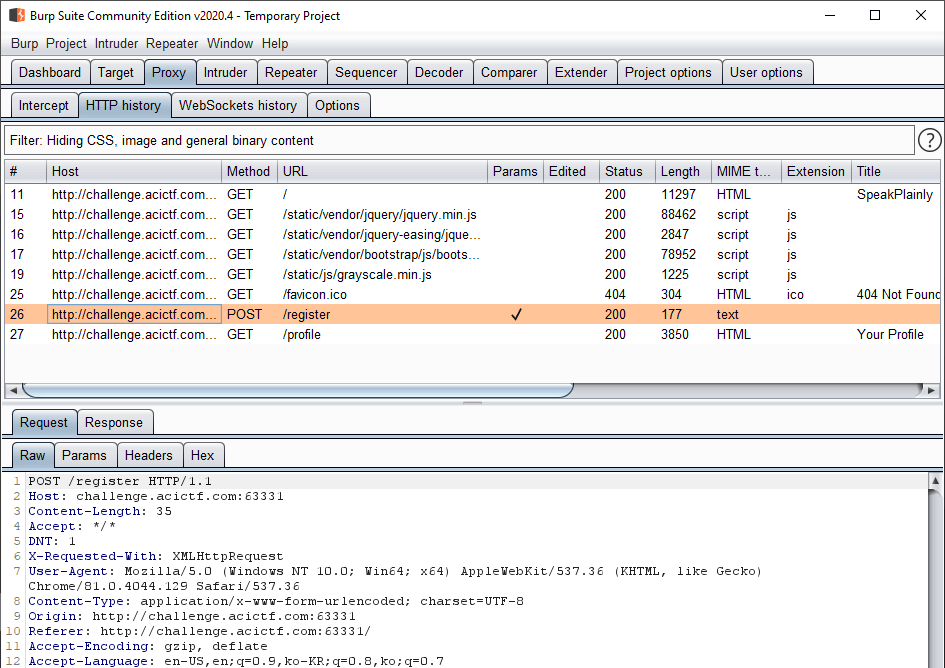Open the Extender tab

pos(581,72)
